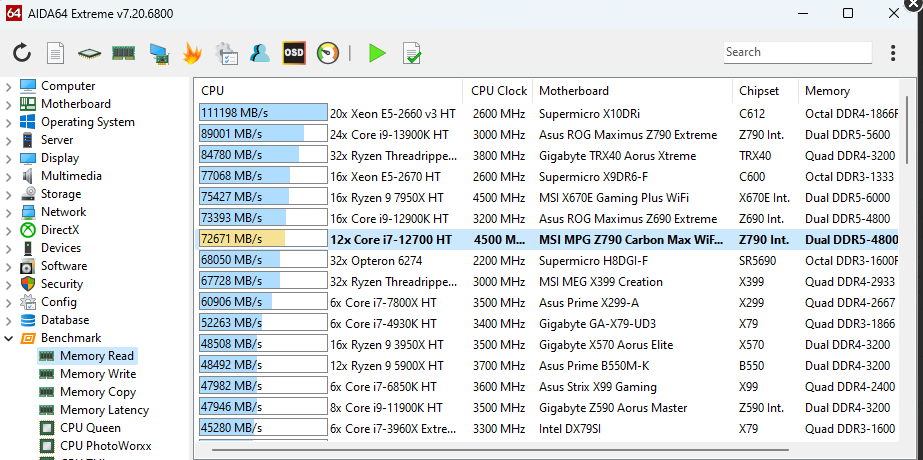923x460 pixels.
Task: Click into the Search field
Action: coord(798,52)
